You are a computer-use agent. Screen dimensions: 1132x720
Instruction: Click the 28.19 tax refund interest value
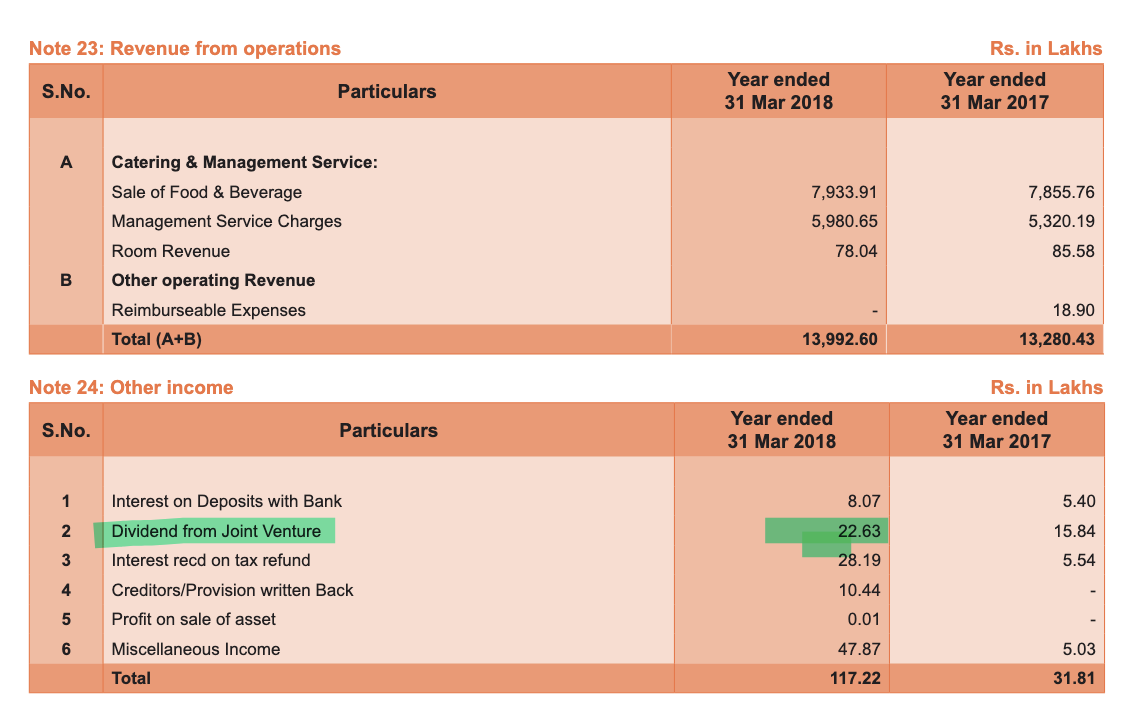(859, 560)
